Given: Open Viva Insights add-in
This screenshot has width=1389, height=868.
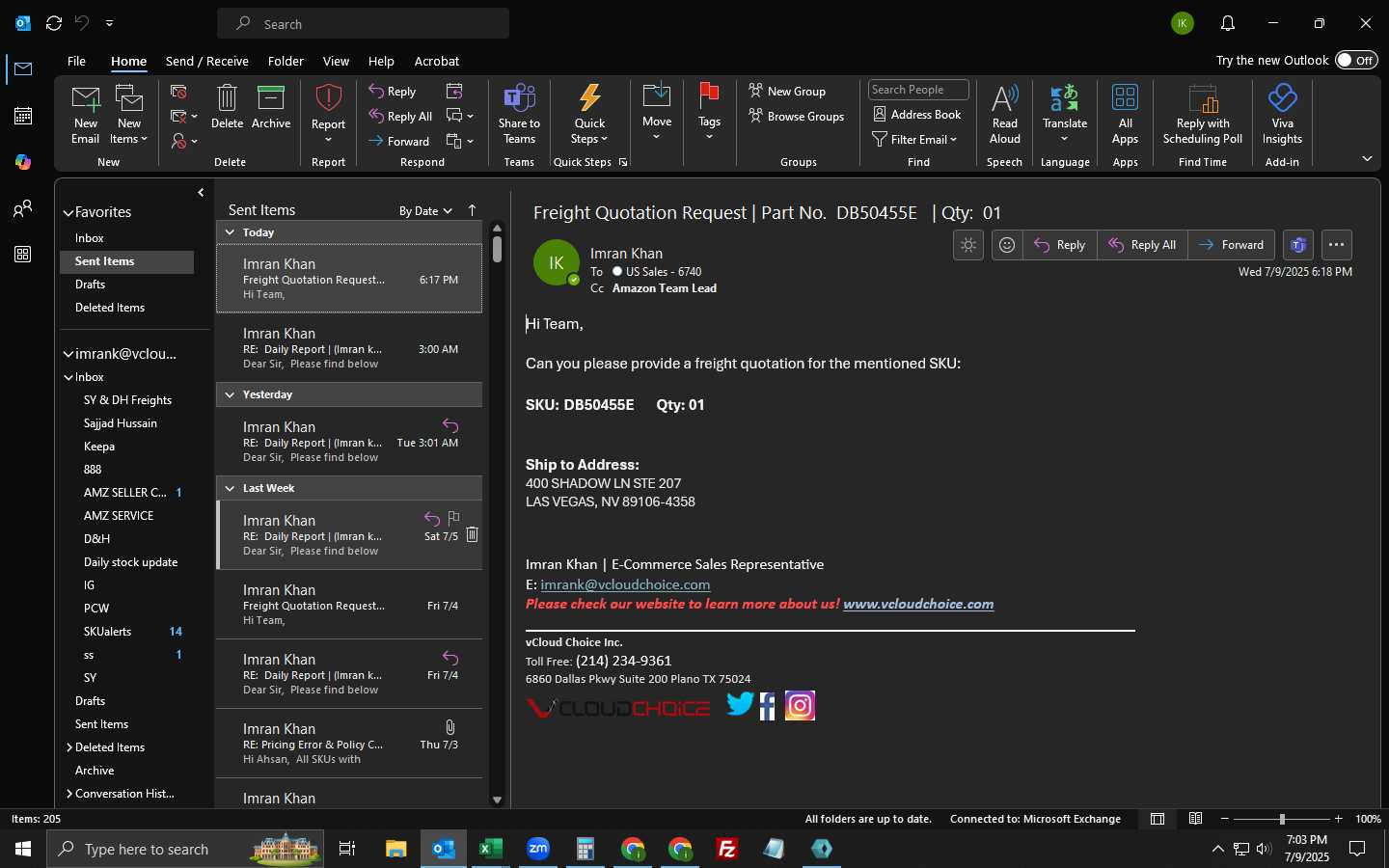Looking at the screenshot, I should [1282, 114].
